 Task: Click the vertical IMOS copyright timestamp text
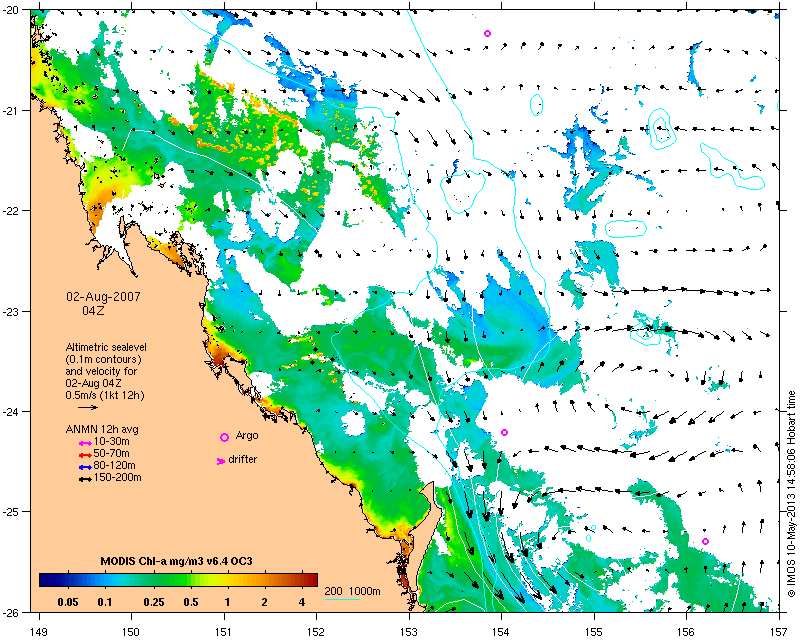(x=791, y=494)
